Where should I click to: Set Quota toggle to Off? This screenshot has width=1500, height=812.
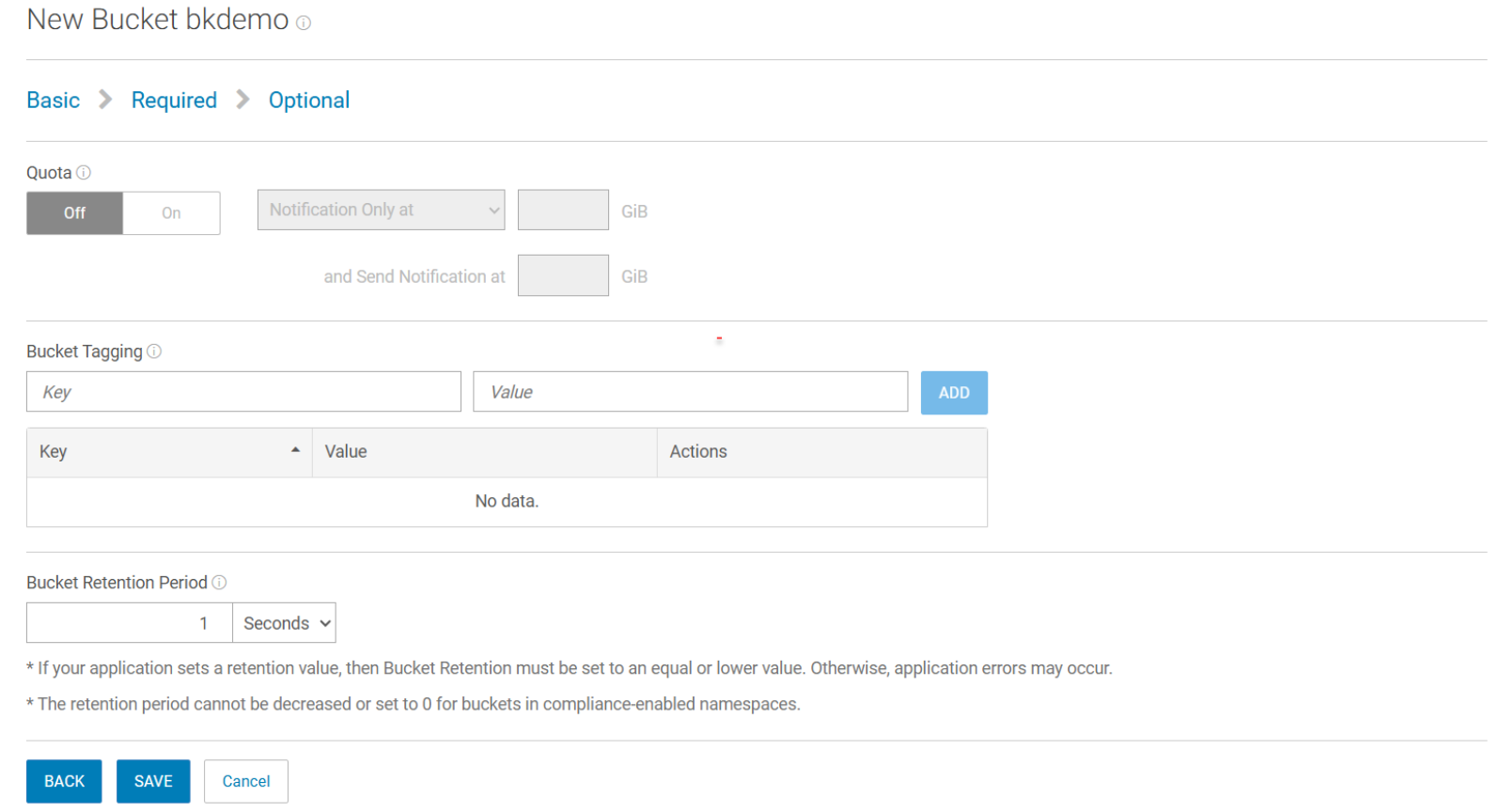point(74,213)
